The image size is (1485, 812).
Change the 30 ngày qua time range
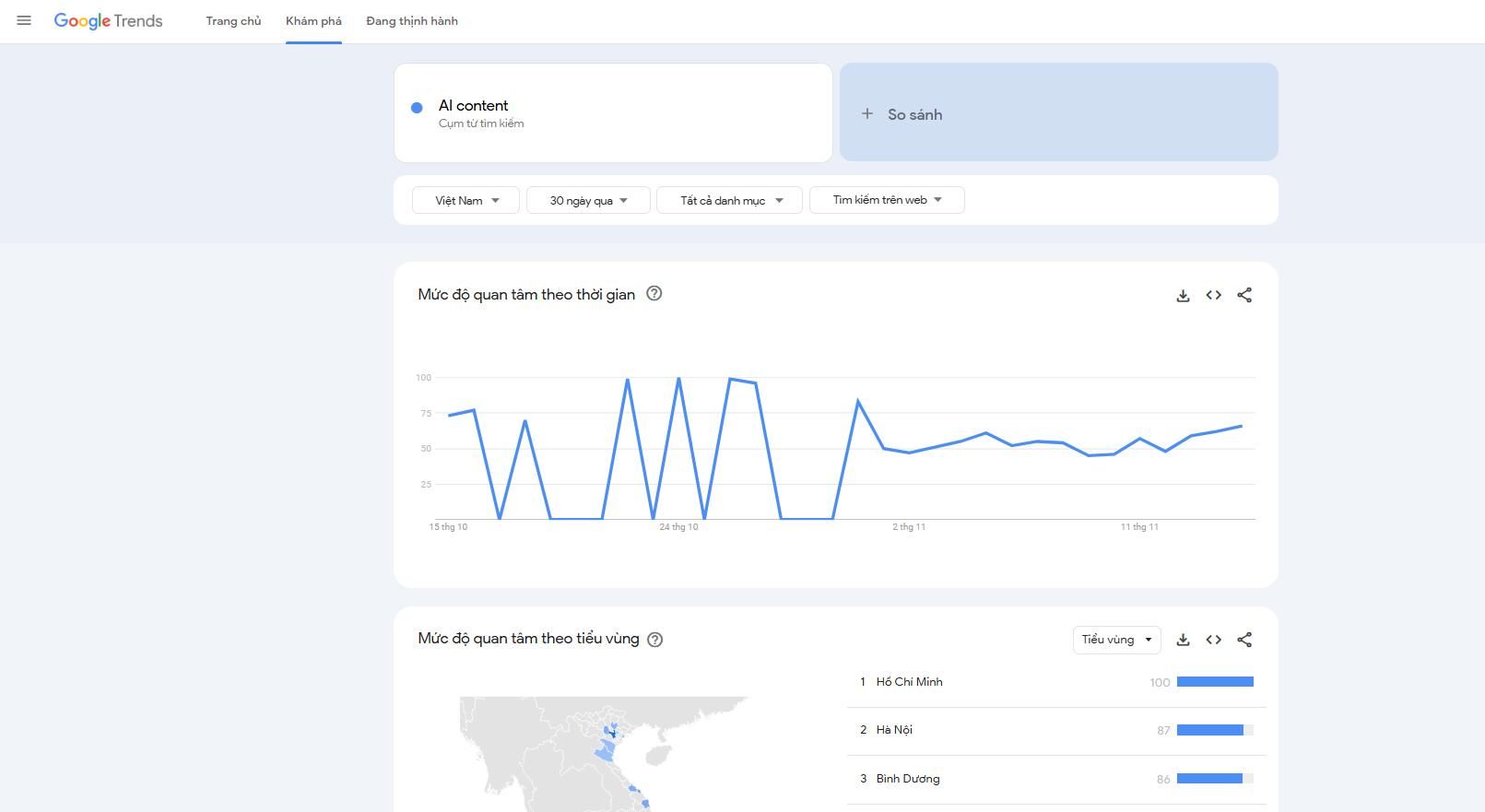click(588, 200)
